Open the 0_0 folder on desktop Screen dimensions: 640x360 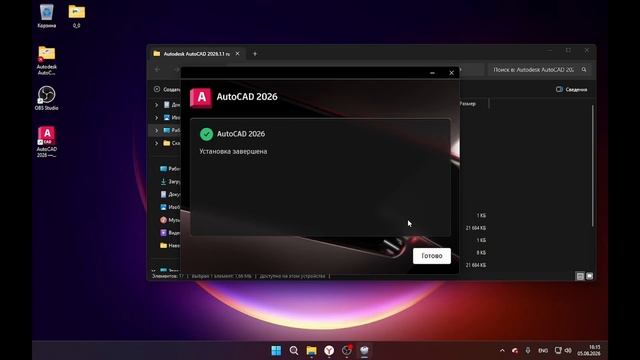76,16
